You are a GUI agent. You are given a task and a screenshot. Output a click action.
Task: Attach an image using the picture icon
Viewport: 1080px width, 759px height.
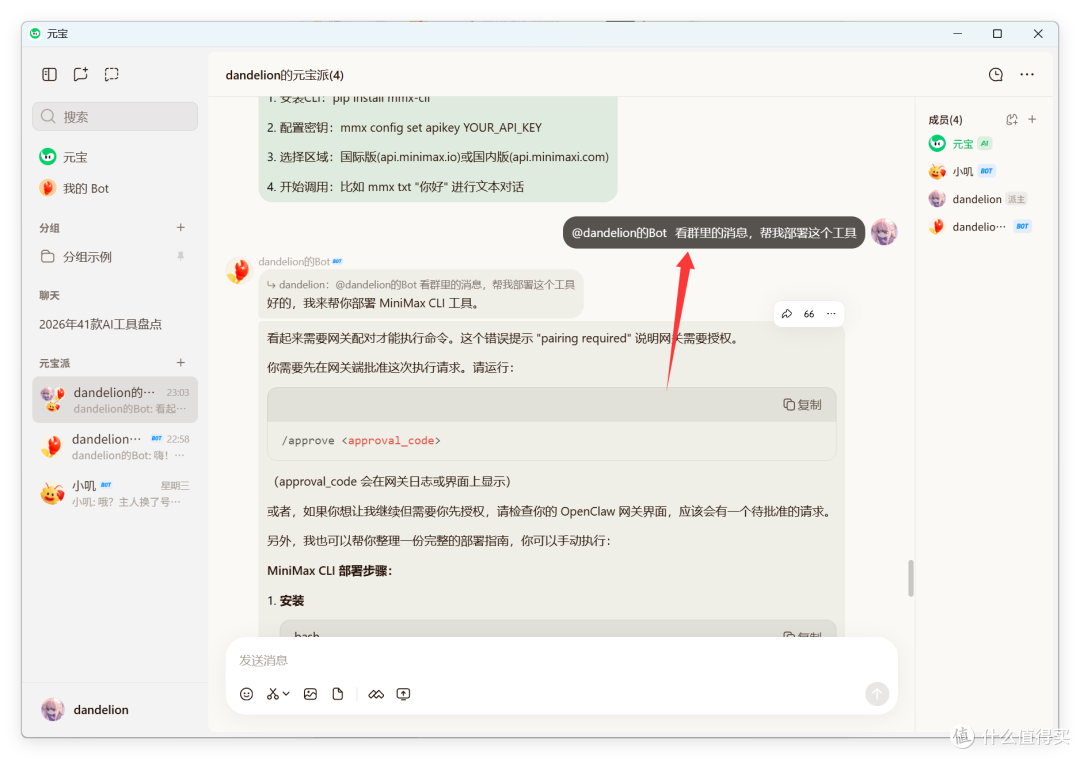point(311,694)
